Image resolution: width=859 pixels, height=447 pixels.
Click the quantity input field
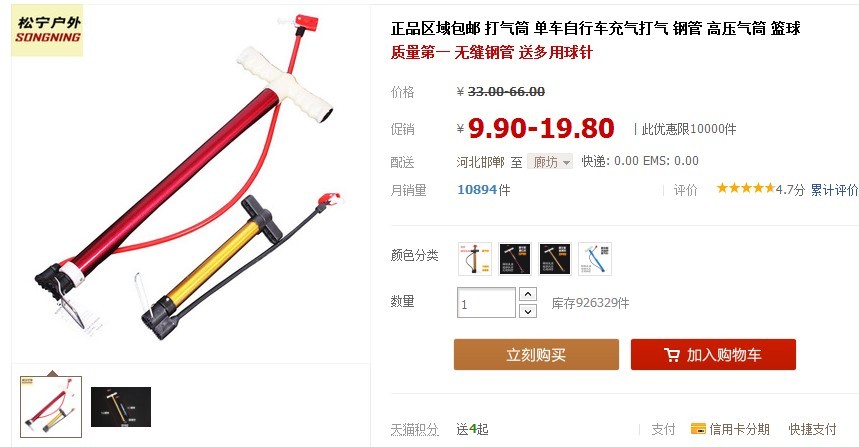coord(486,303)
